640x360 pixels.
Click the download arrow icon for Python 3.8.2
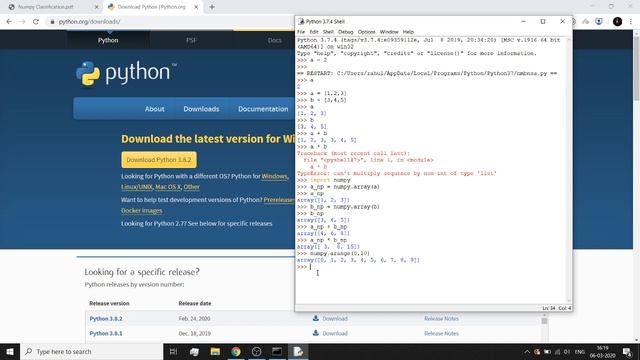(x=316, y=318)
